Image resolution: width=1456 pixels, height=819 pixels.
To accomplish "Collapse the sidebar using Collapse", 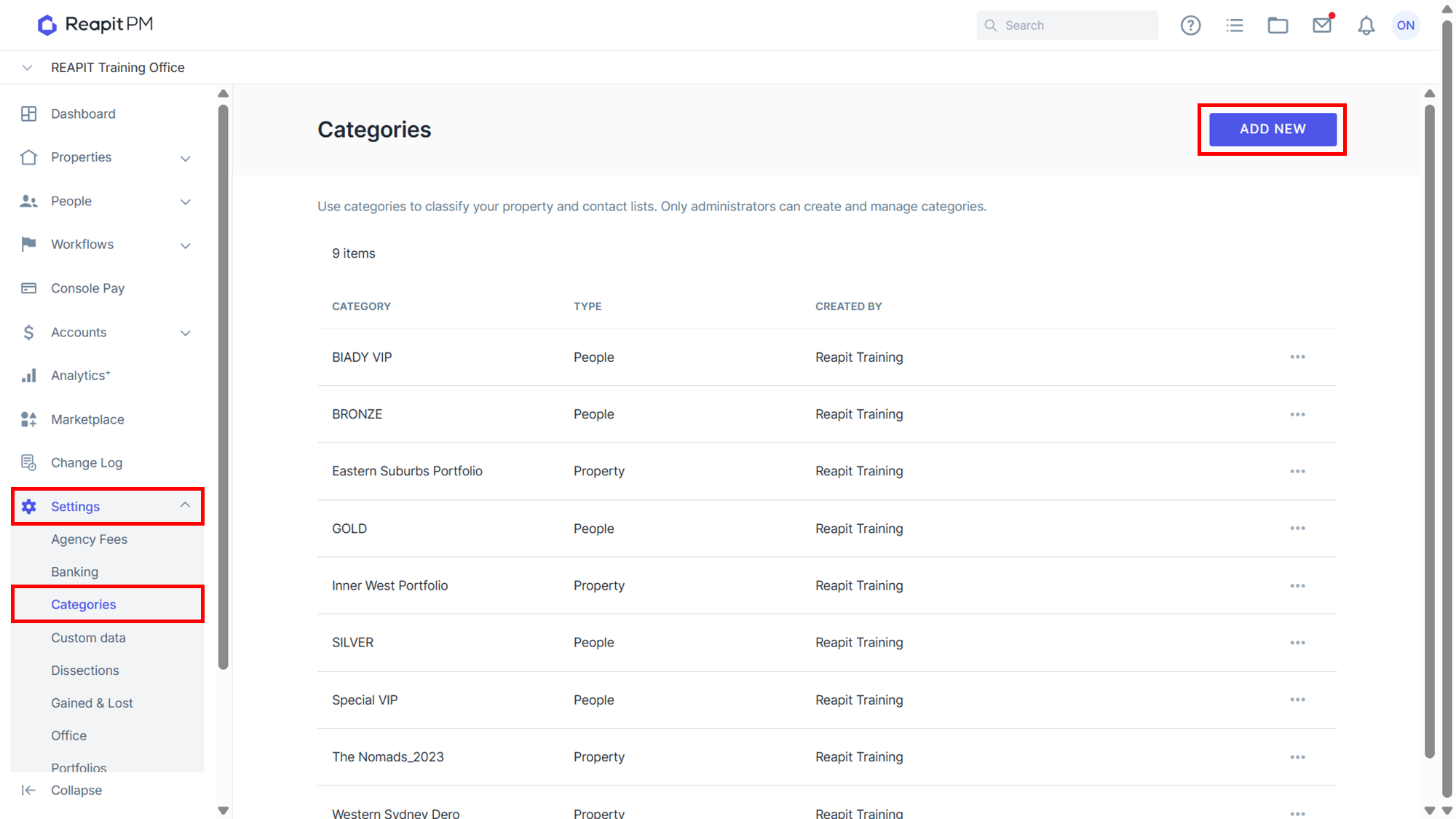I will click(62, 791).
